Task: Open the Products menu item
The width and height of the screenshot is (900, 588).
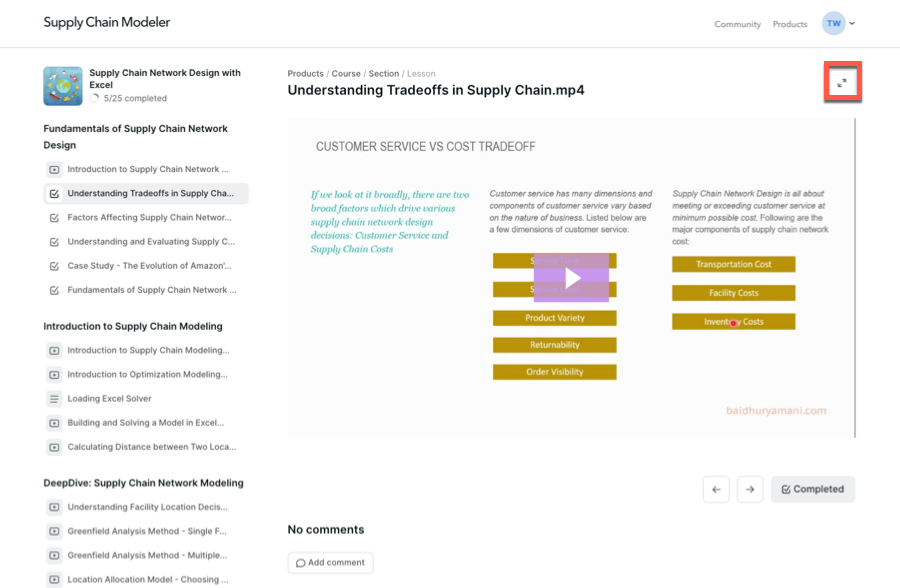Action: tap(789, 24)
